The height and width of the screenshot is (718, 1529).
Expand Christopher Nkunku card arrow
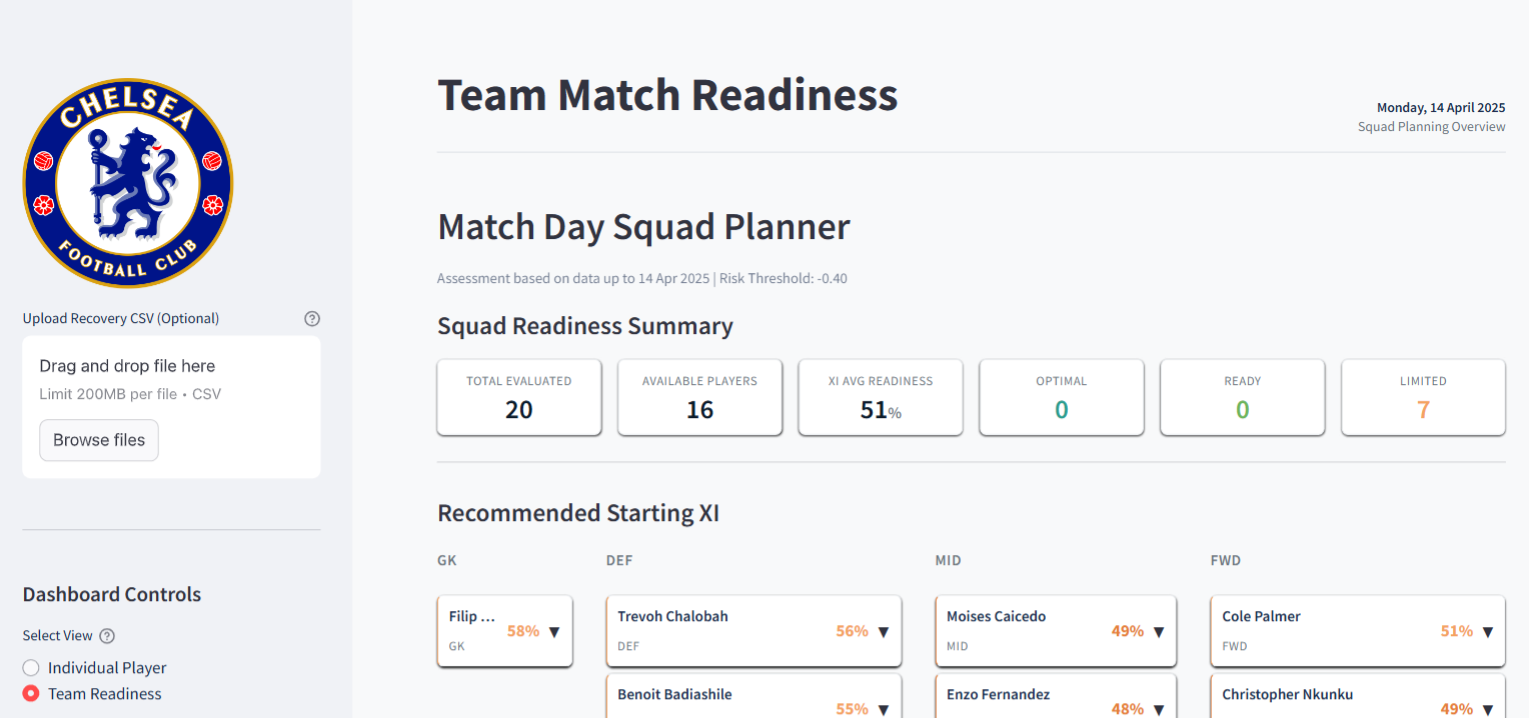point(1487,709)
